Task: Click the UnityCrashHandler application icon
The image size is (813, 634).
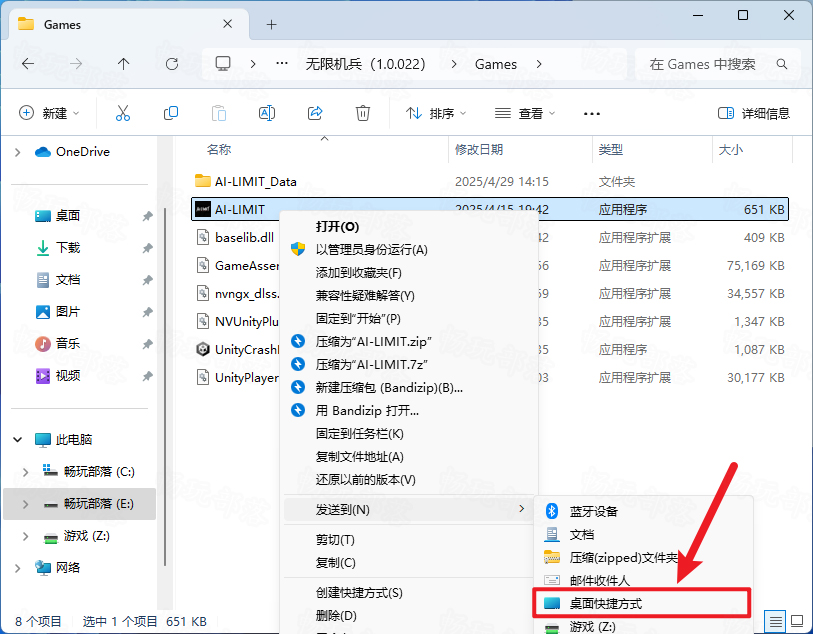Action: [x=203, y=349]
